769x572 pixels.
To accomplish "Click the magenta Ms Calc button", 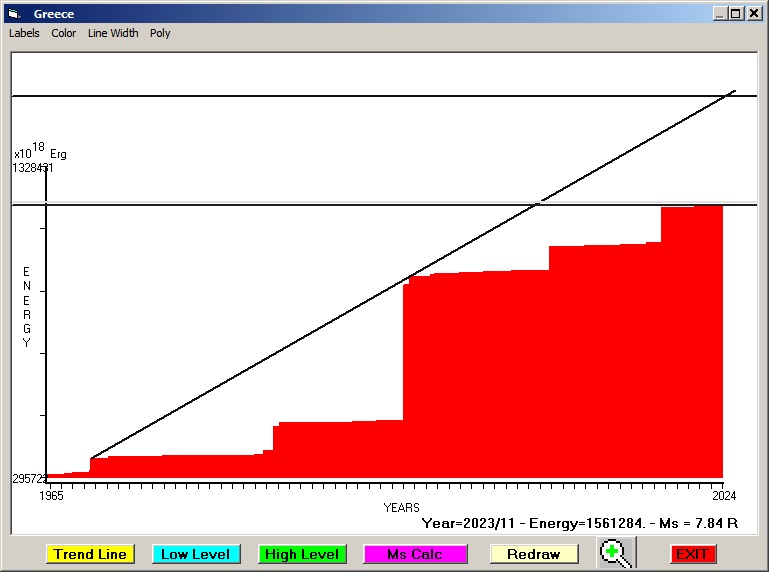I will [x=415, y=554].
